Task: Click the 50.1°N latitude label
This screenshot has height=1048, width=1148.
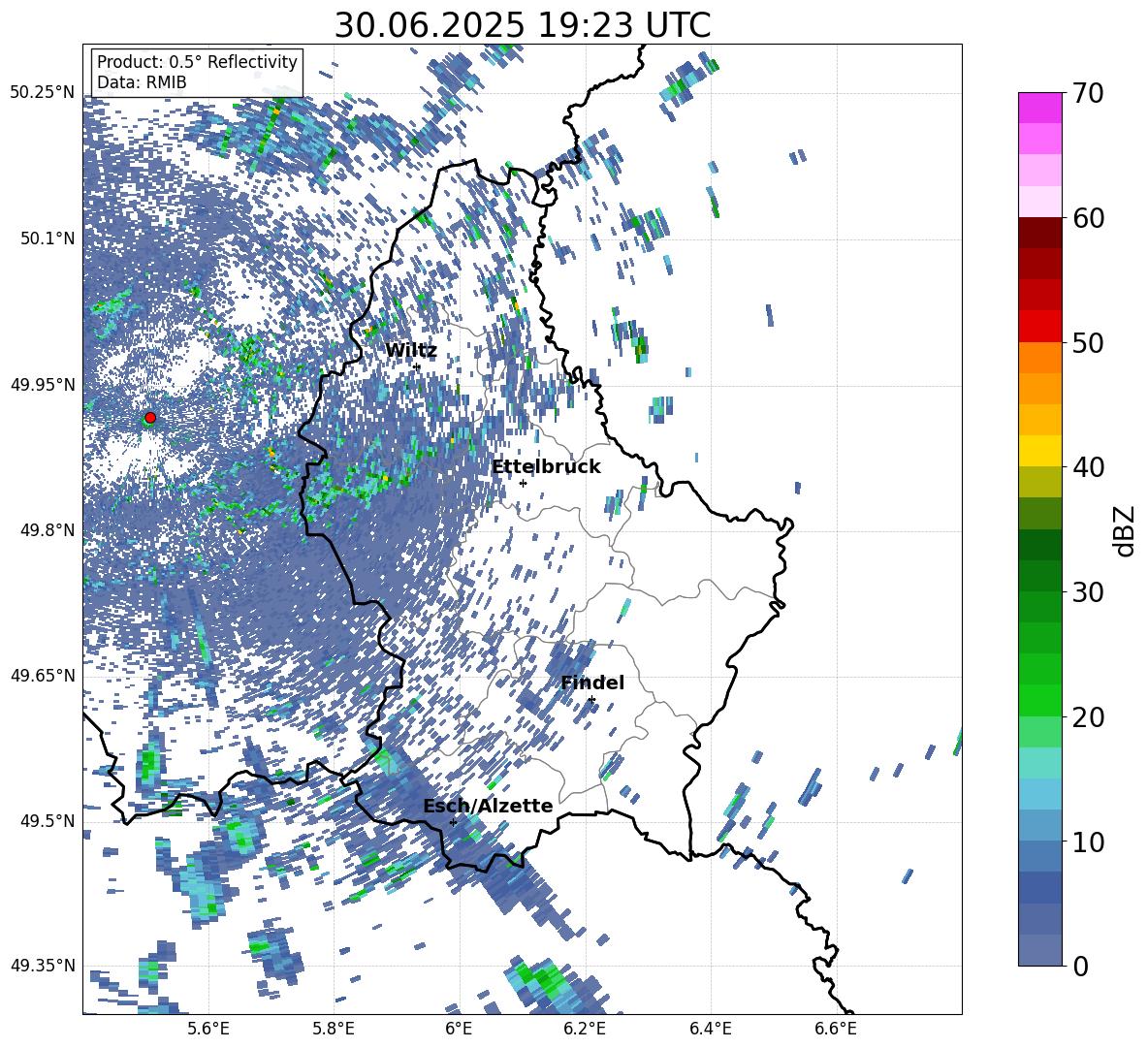Action: tap(48, 238)
